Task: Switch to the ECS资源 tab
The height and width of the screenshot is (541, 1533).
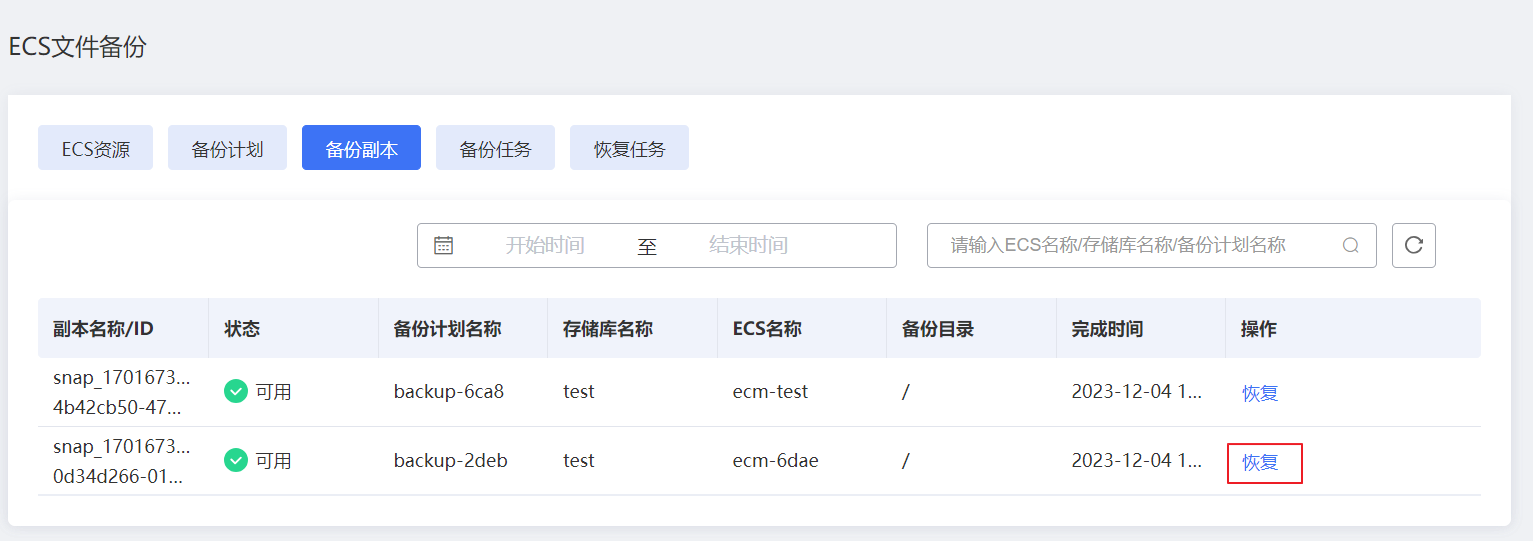Action: (x=95, y=148)
